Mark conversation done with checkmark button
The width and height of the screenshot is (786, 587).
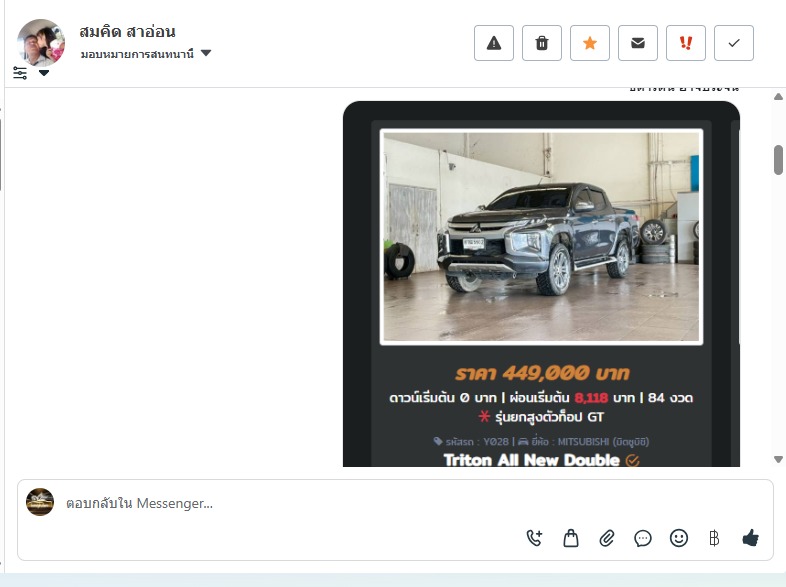(734, 43)
